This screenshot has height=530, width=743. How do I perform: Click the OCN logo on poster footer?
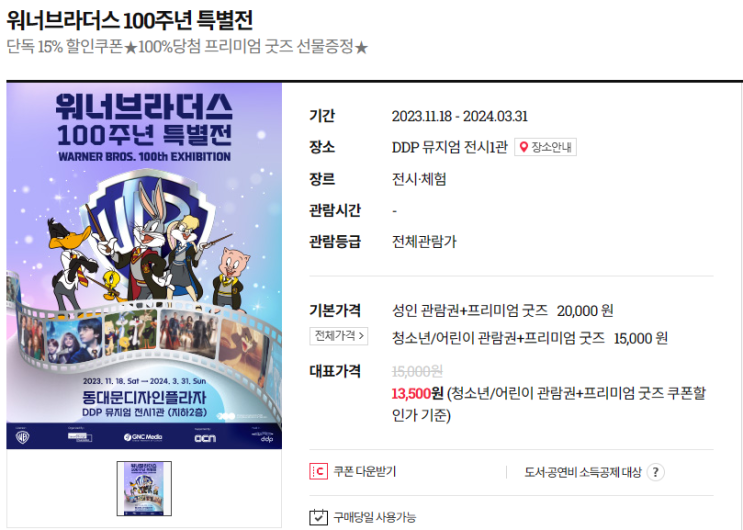[205, 438]
